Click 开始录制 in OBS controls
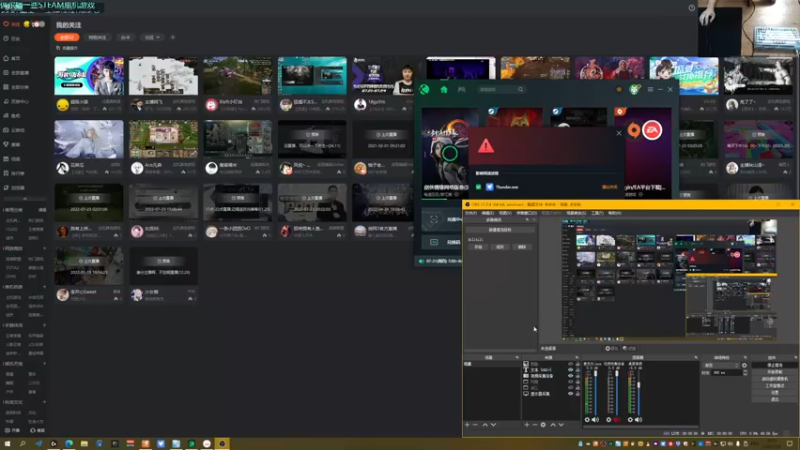Viewport: 800px width, 450px height. tap(774, 372)
